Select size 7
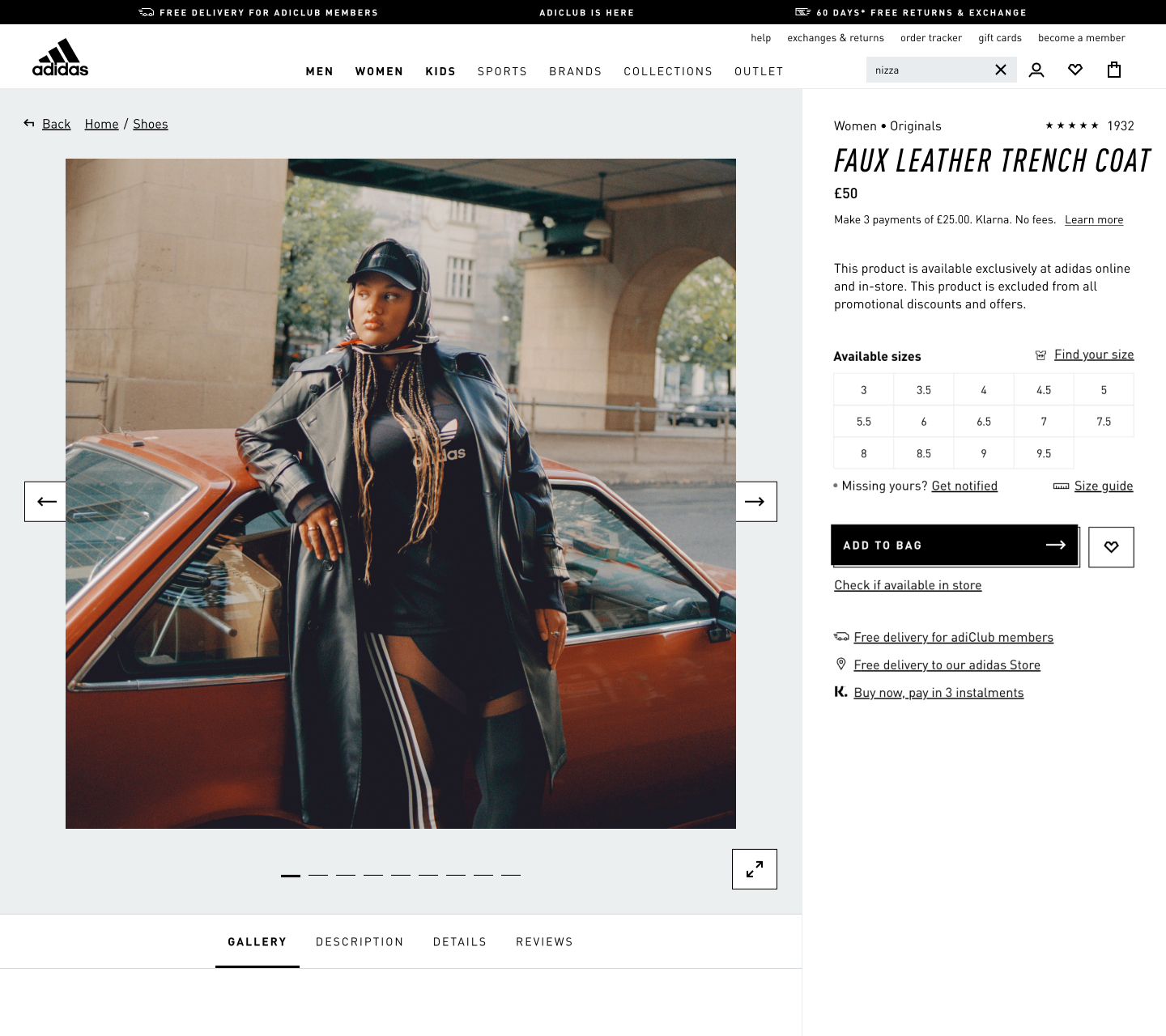 tap(1044, 422)
